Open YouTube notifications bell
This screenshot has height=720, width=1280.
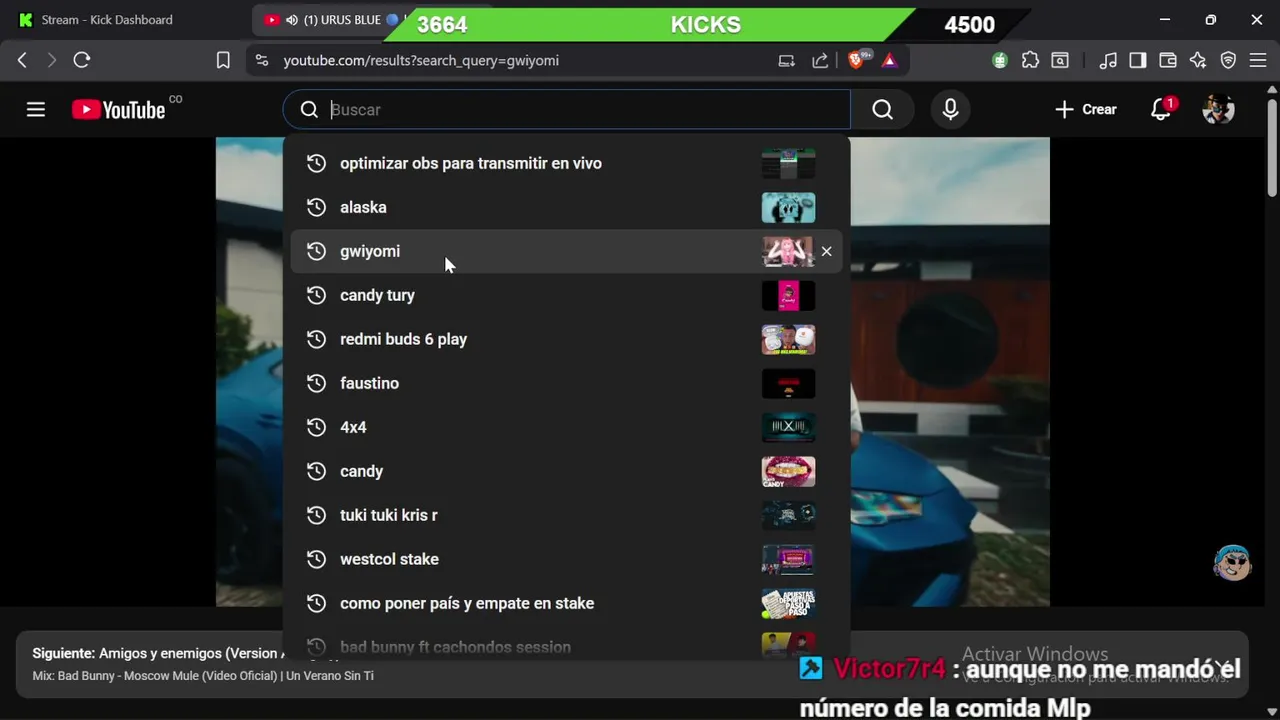[1161, 110]
